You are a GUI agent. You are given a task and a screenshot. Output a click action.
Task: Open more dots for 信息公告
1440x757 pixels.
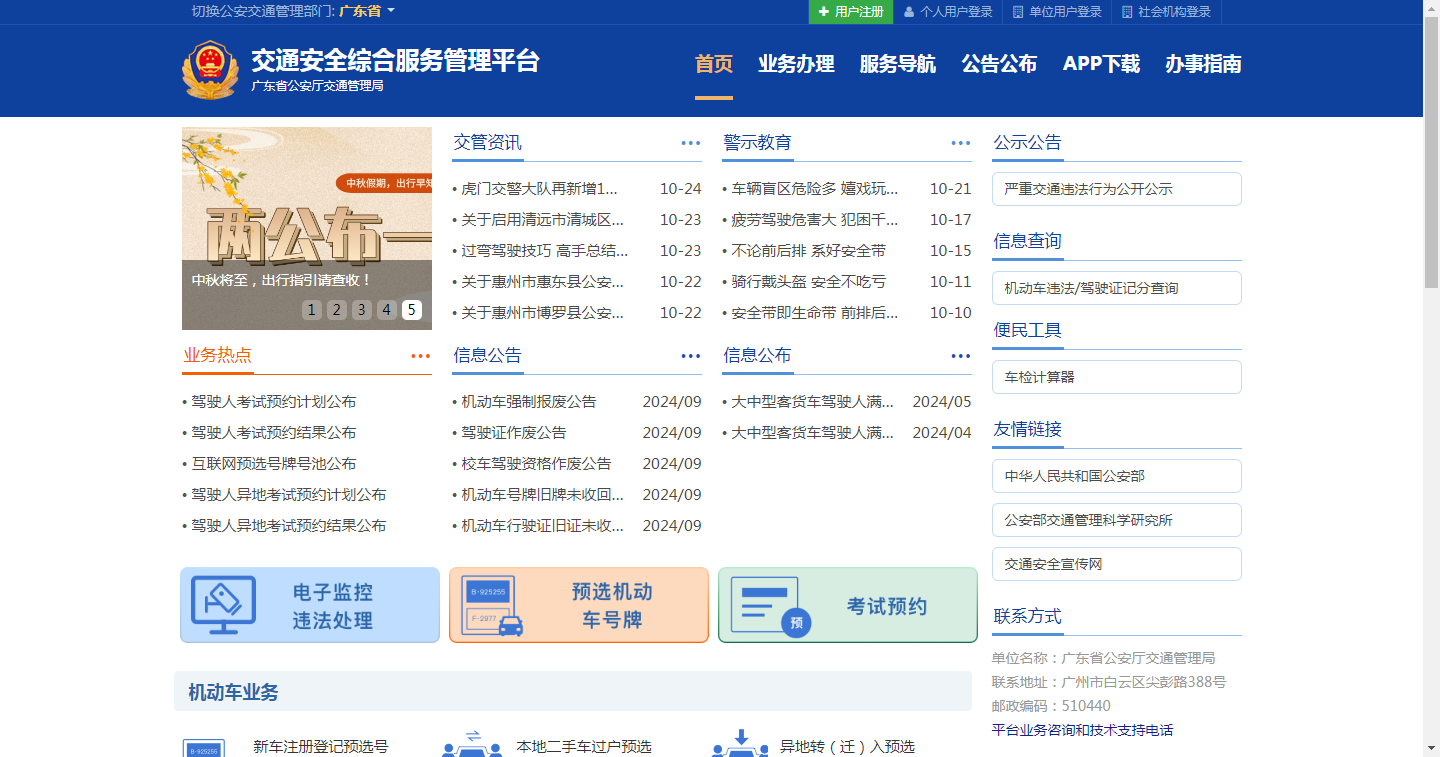(691, 356)
